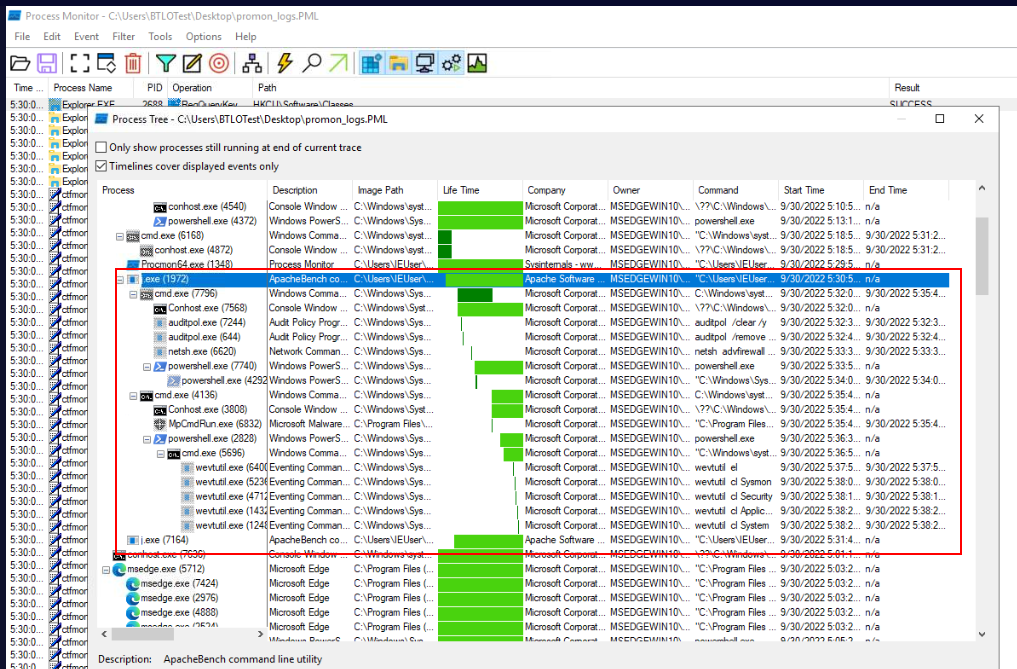The height and width of the screenshot is (669, 1017).
Task: Uncheck Timelines cover displayed events only
Action: point(101,166)
